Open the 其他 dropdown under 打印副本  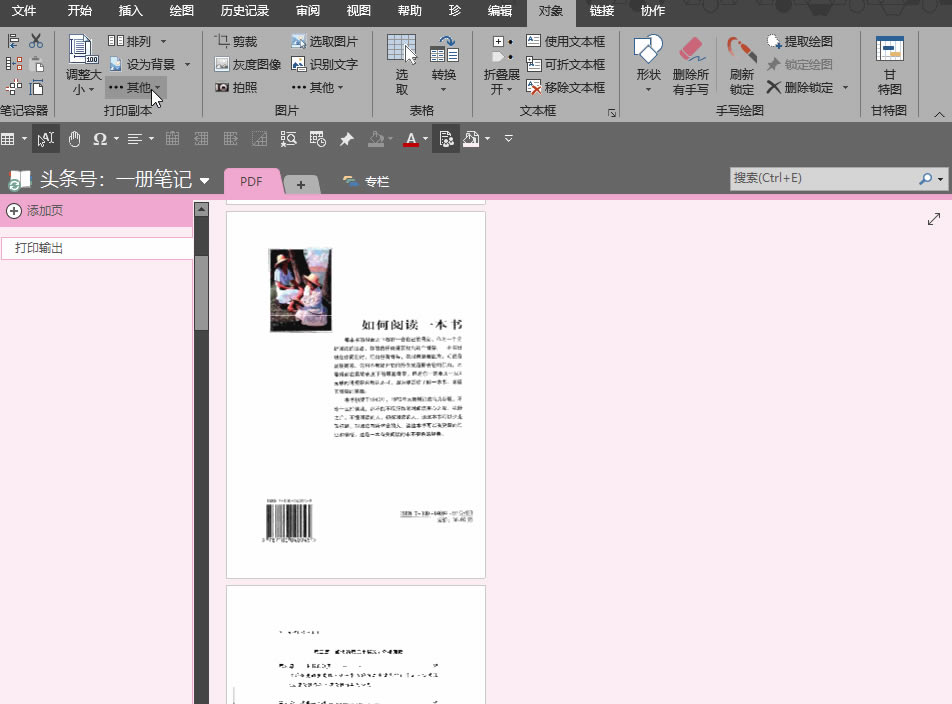point(136,87)
